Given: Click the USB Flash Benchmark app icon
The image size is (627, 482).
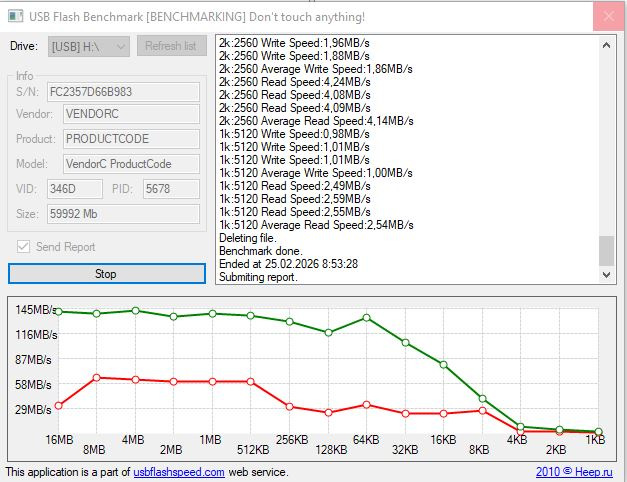Looking at the screenshot, I should (x=15, y=16).
